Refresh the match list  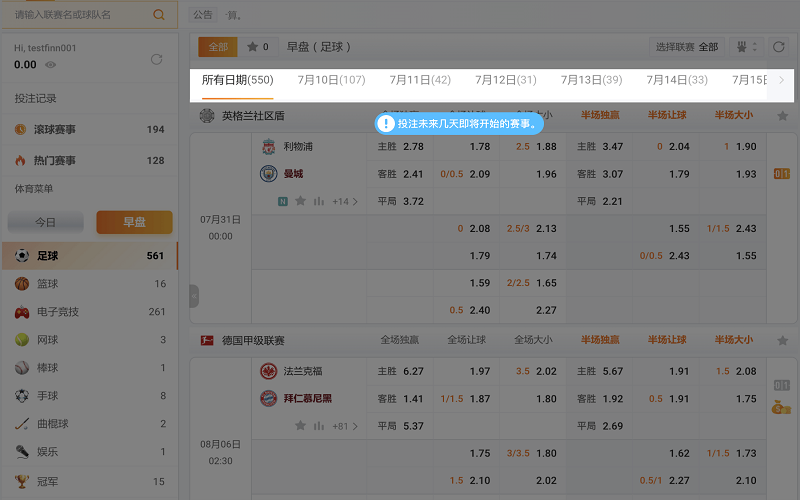click(x=779, y=47)
